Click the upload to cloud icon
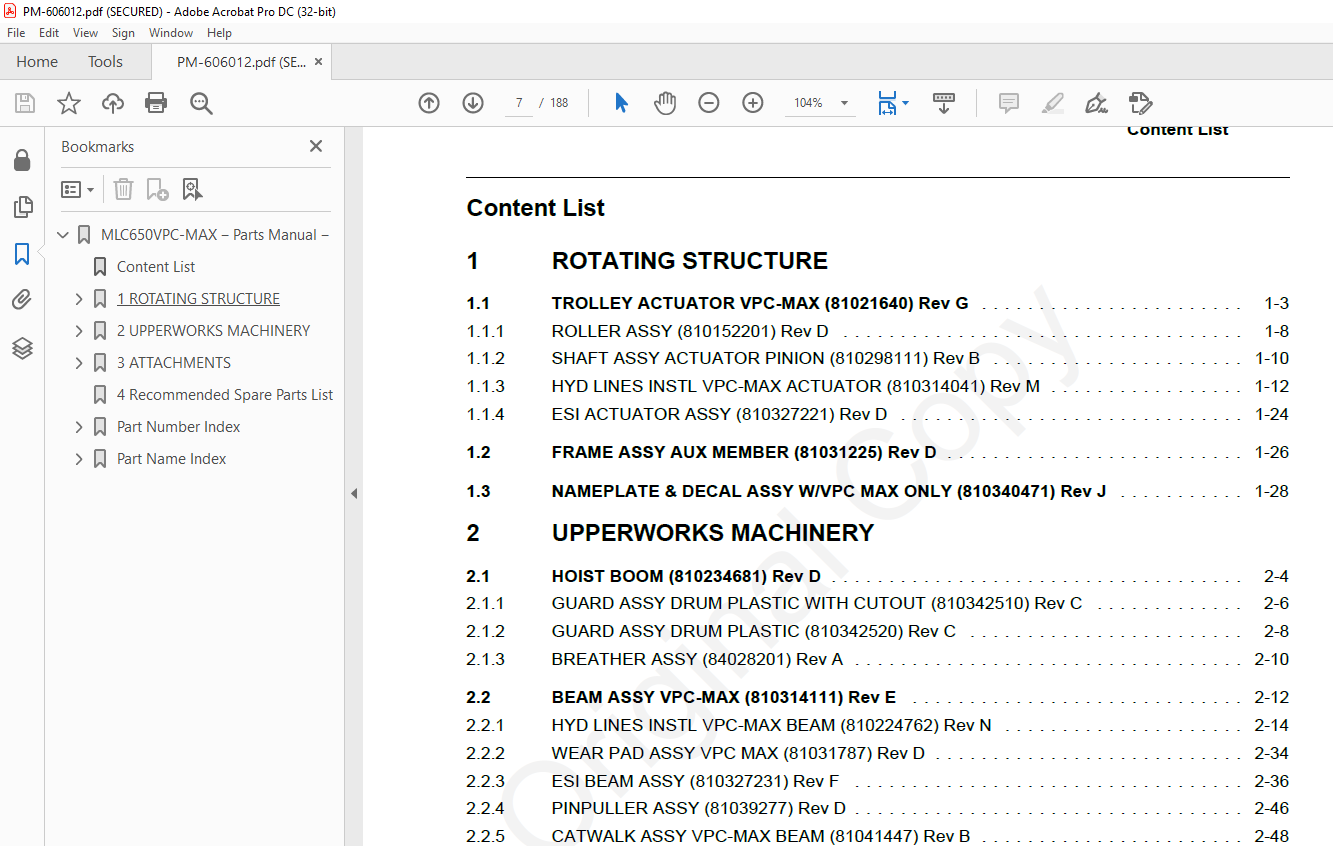Viewport: 1333px width, 846px height. (113, 103)
